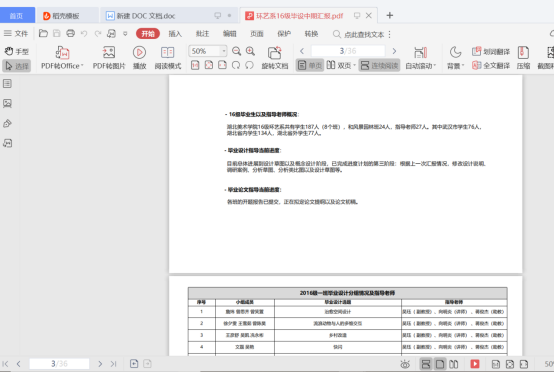Toggle single page view
This screenshot has height=372, width=554.
point(310,65)
